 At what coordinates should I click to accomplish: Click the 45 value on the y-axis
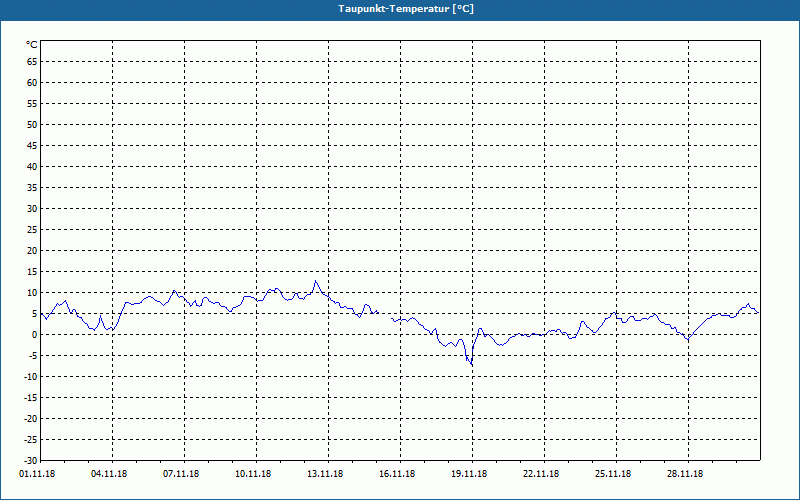click(32, 146)
